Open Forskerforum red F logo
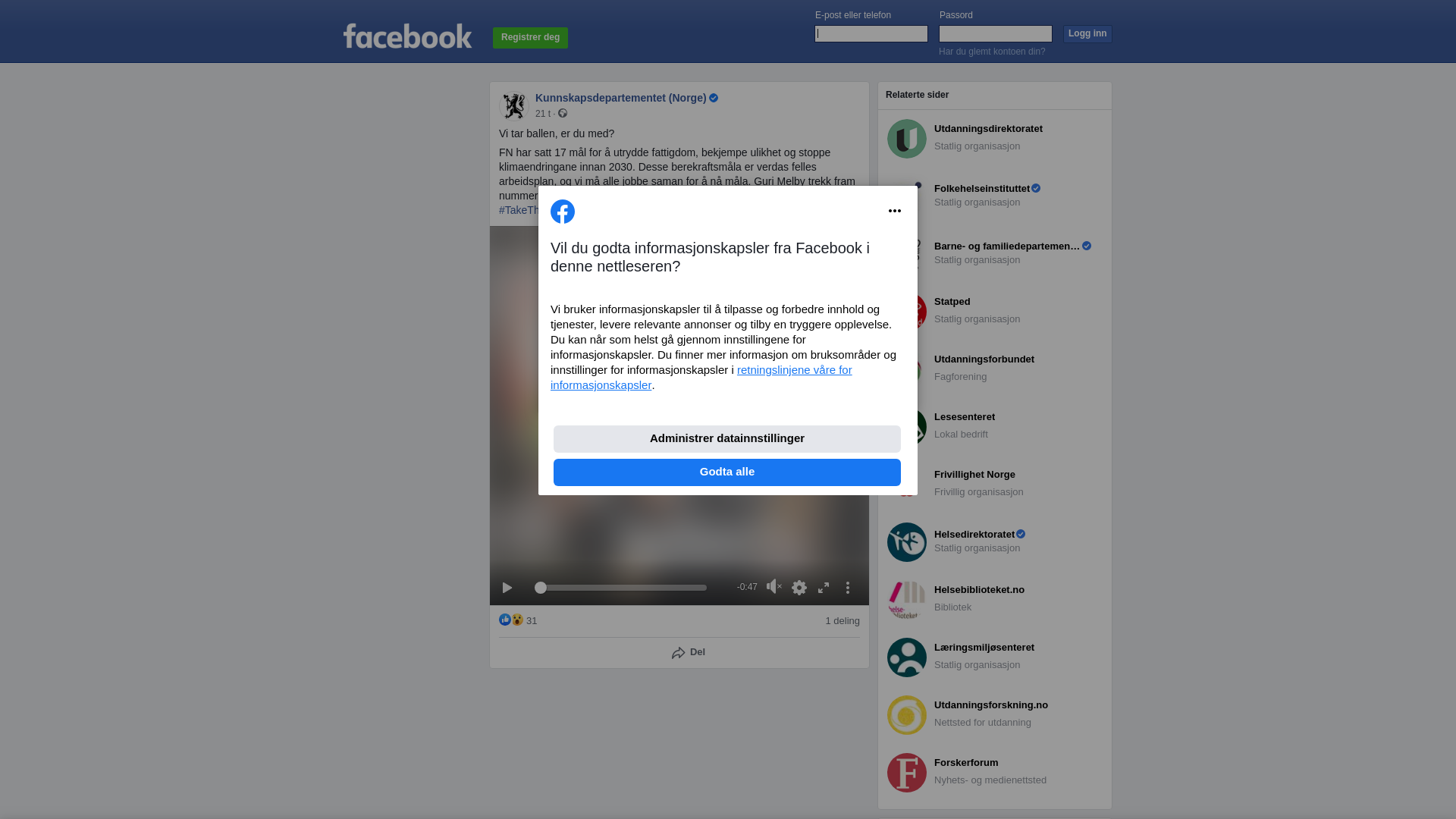This screenshot has width=1456, height=819. [x=907, y=773]
